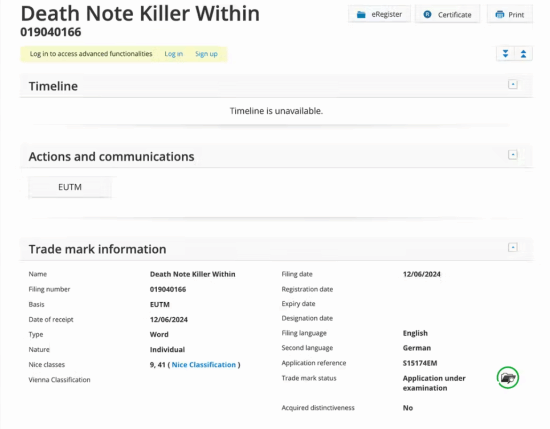550x429 pixels.
Task: Print the trade mark page
Action: (x=510, y=14)
